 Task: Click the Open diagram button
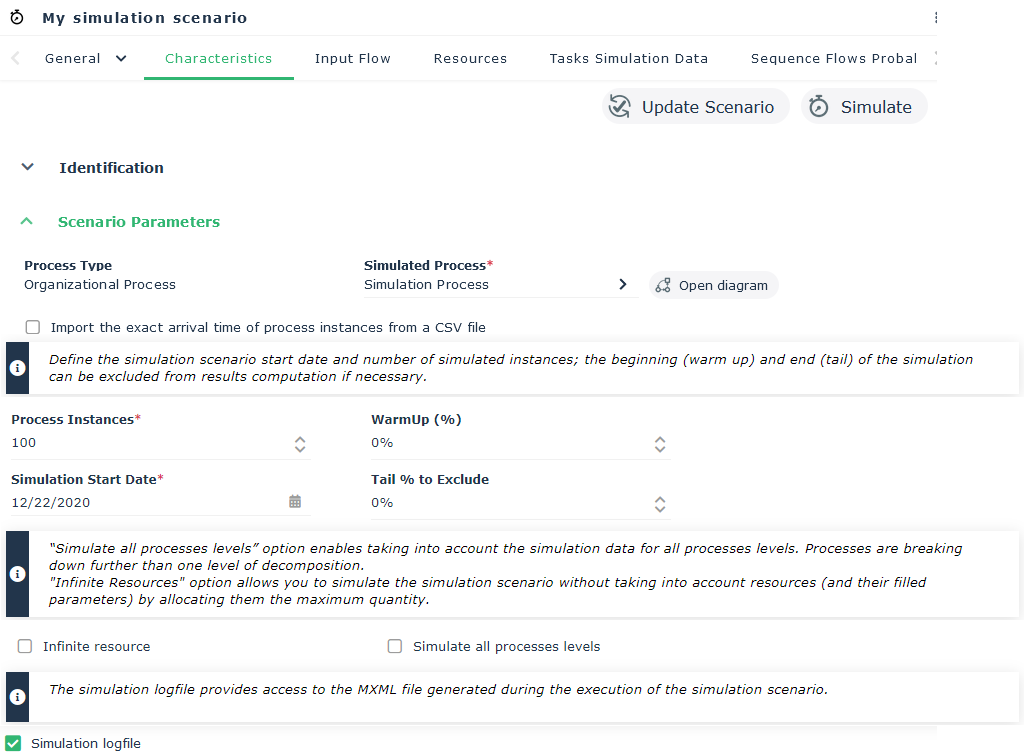coord(713,285)
